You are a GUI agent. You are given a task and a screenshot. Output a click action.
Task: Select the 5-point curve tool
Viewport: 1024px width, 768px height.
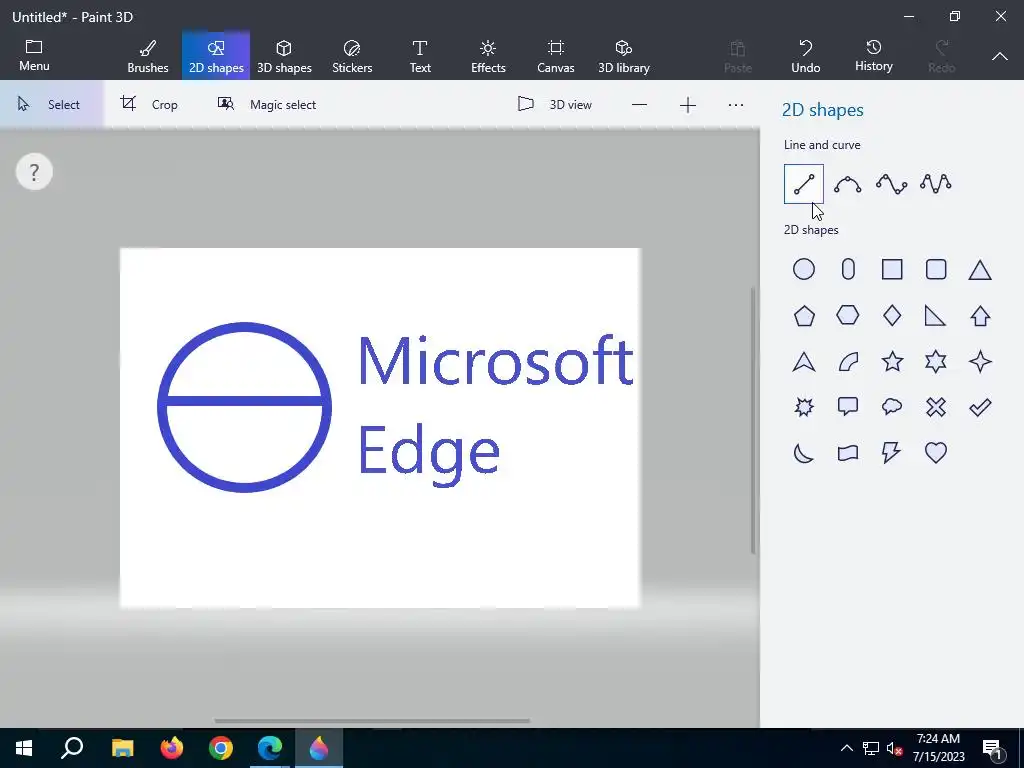click(x=936, y=184)
